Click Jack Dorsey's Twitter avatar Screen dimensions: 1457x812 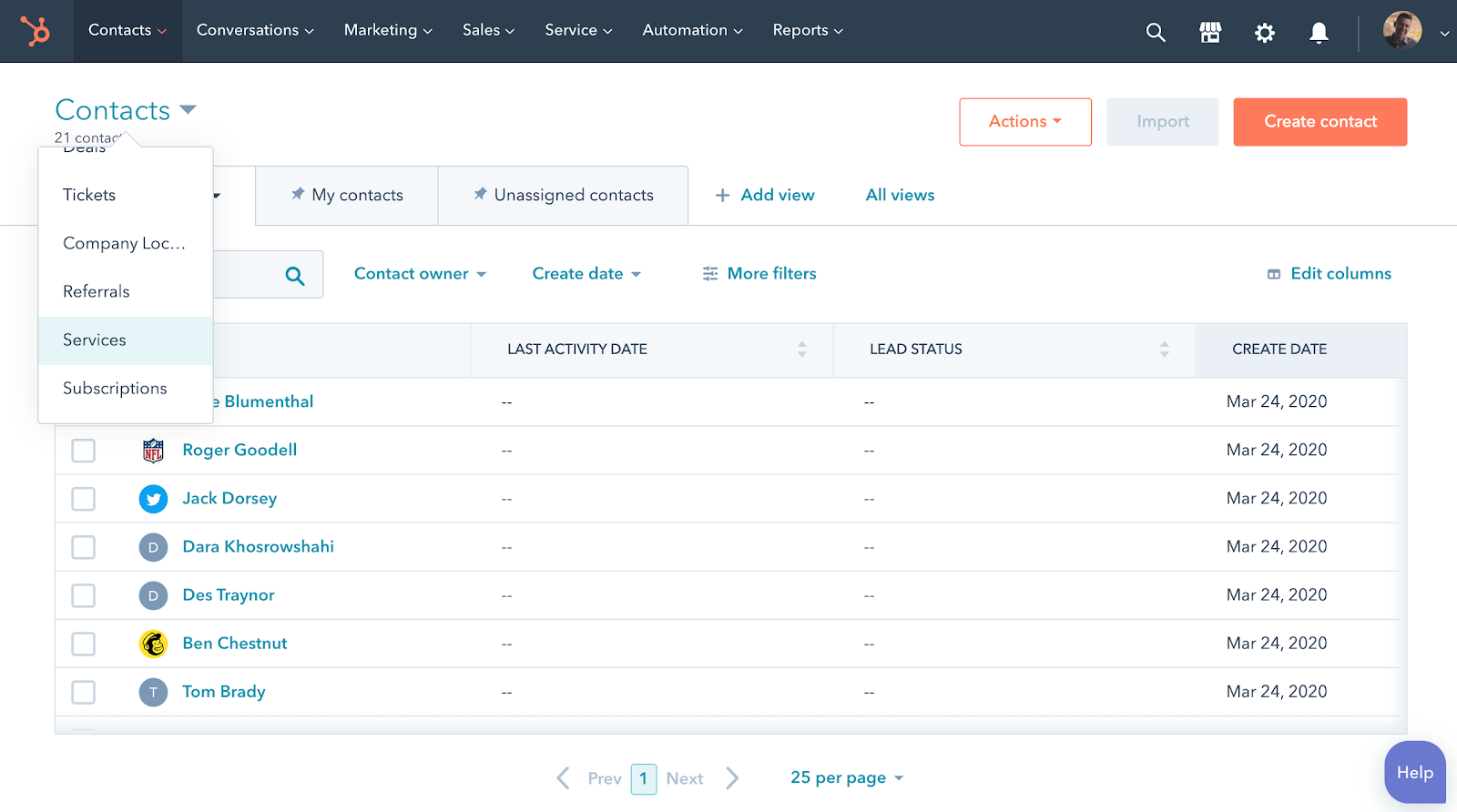[153, 499]
